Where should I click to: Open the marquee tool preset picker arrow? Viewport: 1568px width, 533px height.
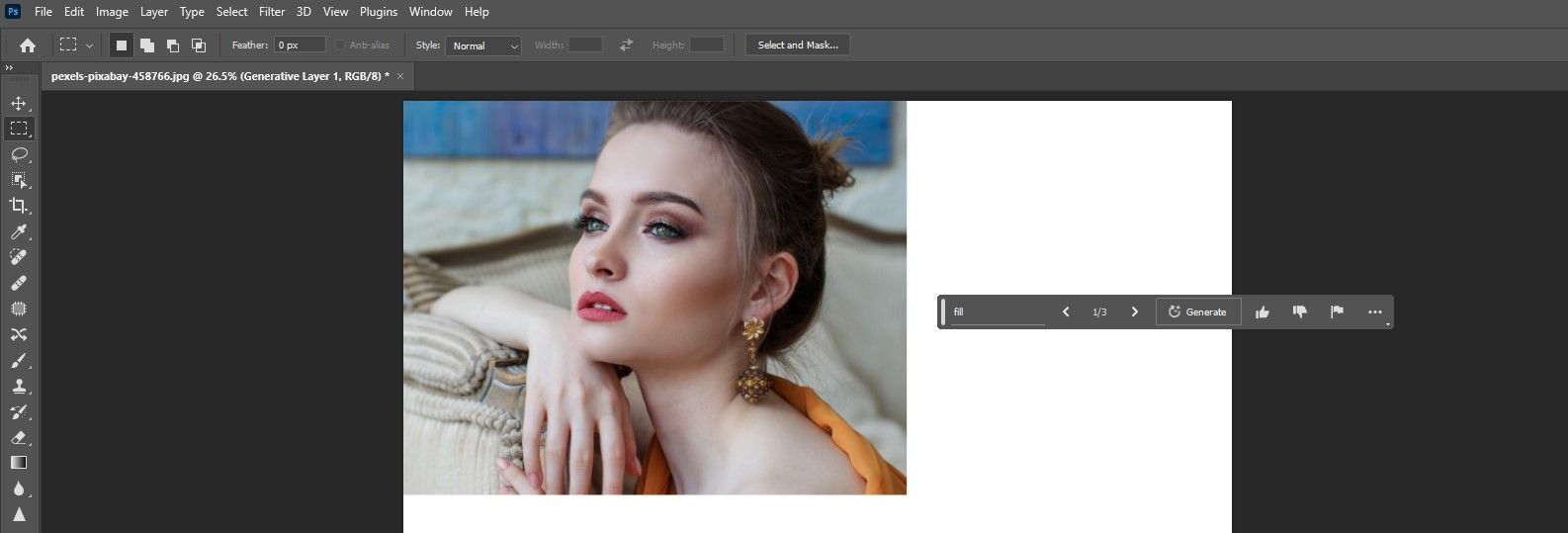click(89, 45)
